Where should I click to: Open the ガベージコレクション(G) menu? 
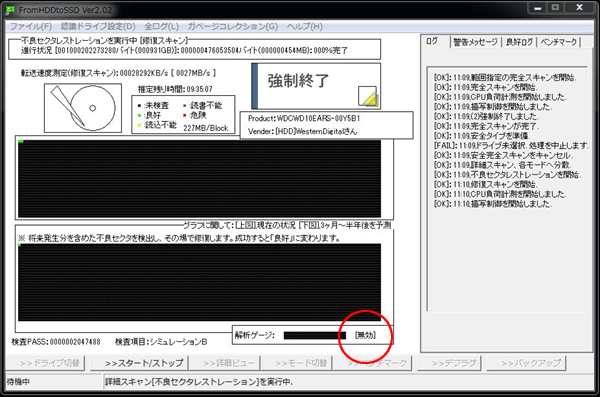pos(233,26)
